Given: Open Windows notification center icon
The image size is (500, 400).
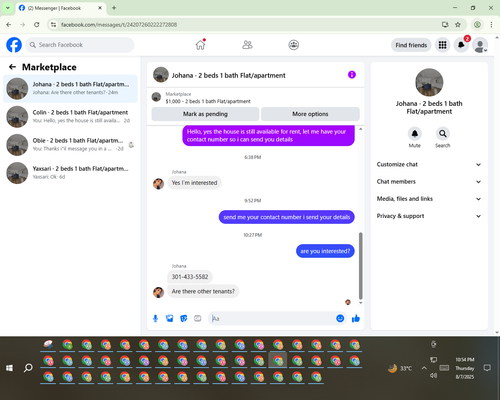Looking at the screenshot, I should coord(487,368).
